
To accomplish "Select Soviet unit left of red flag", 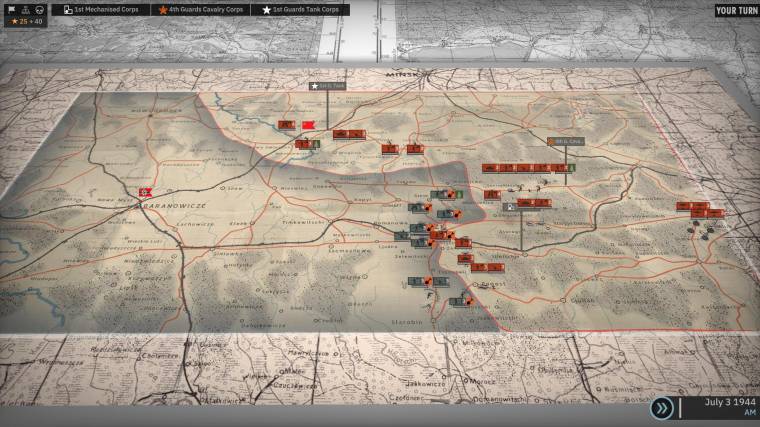I will pyautogui.click(x=286, y=125).
